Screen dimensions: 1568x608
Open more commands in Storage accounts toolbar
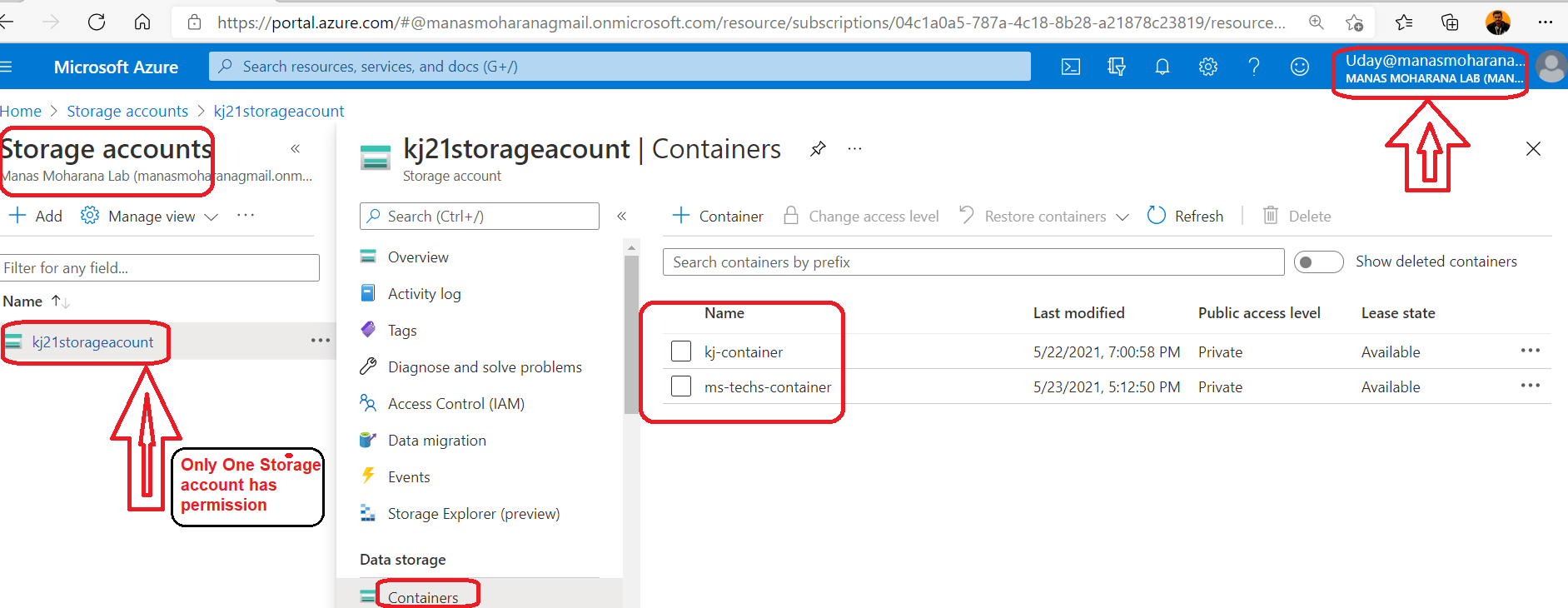point(246,216)
